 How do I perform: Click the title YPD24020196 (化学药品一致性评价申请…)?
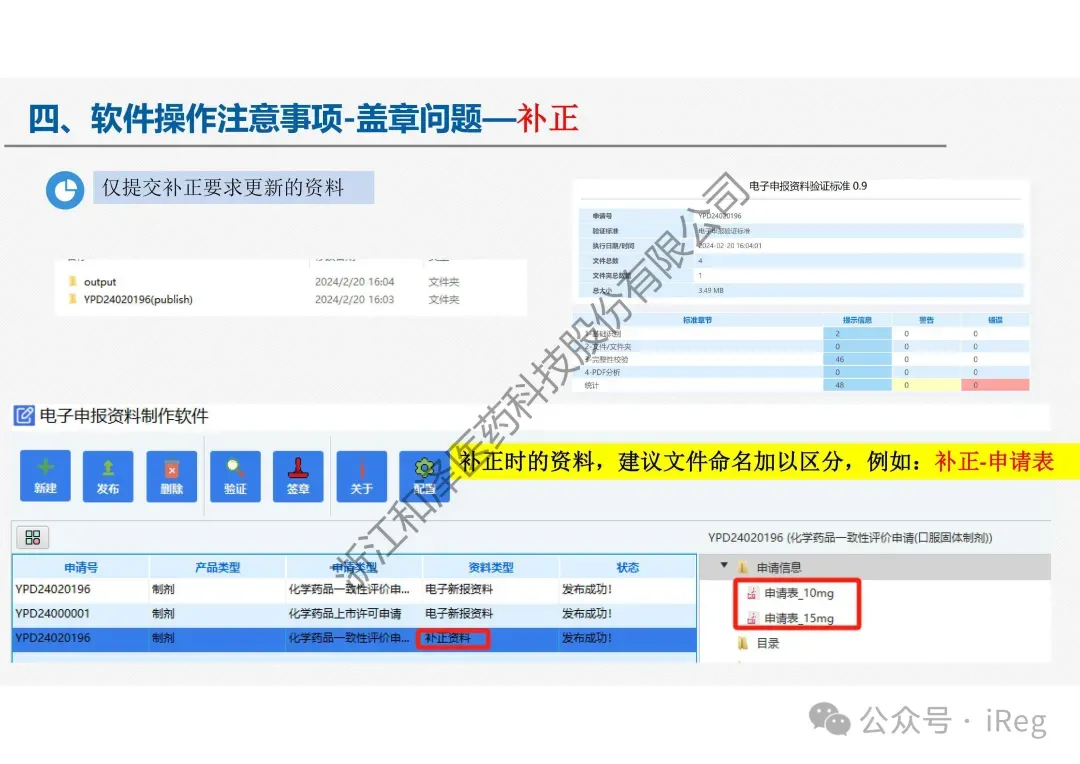pyautogui.click(x=850, y=538)
